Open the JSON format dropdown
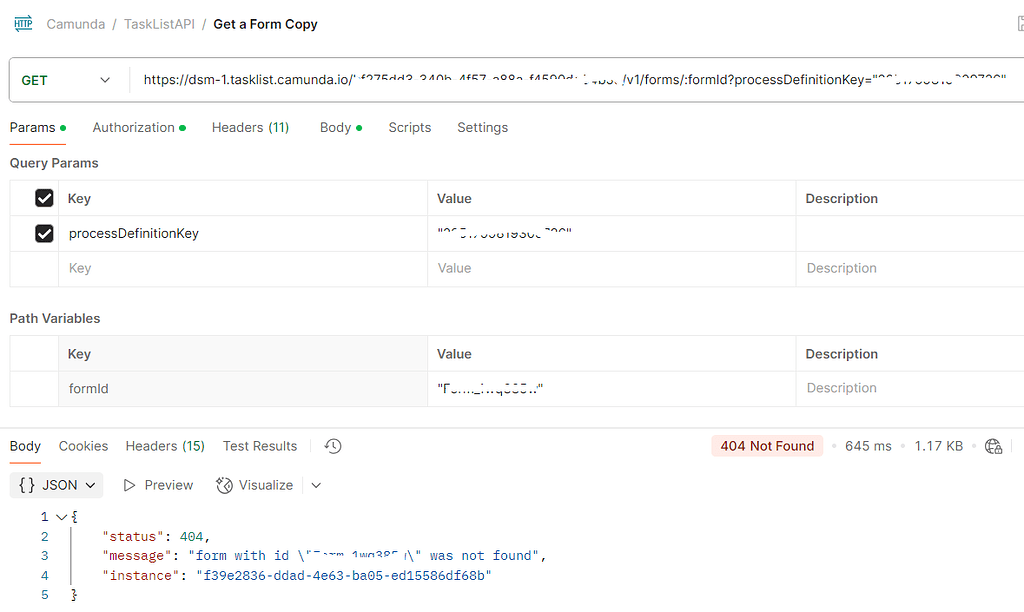The height and width of the screenshot is (612, 1024). 59,485
